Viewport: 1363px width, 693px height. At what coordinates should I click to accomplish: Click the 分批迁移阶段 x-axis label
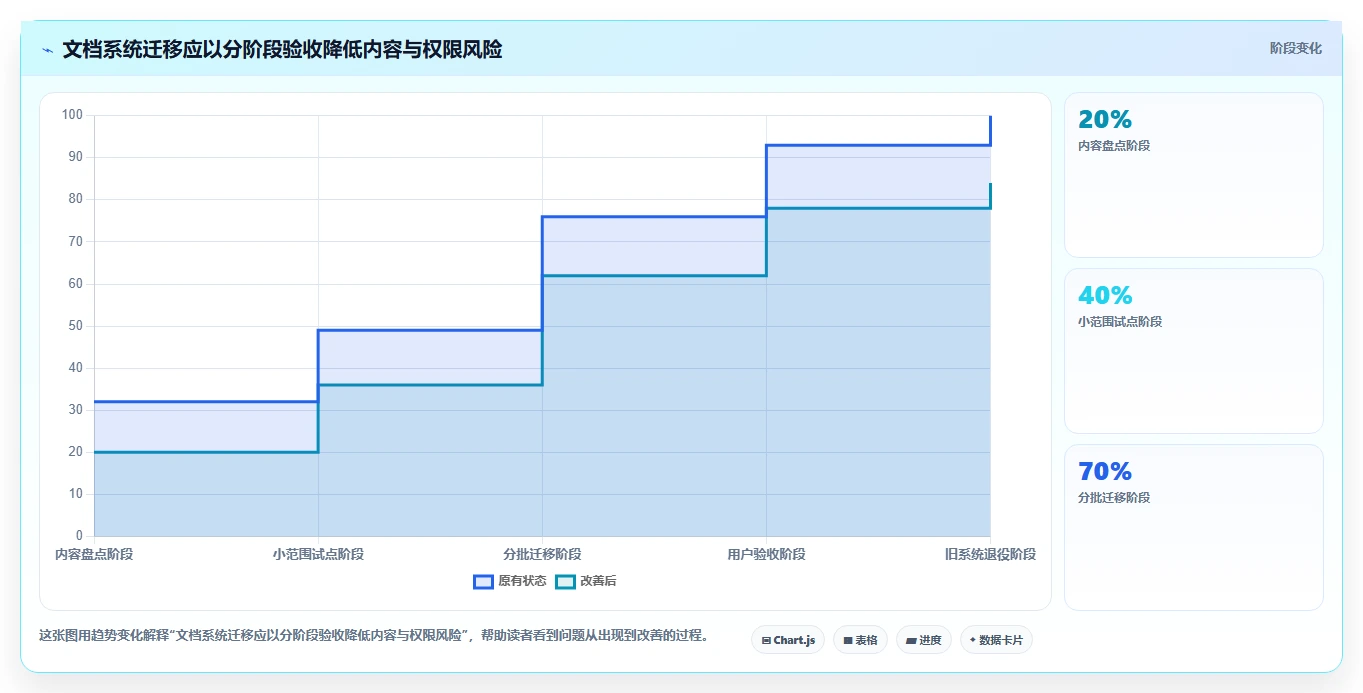542,554
